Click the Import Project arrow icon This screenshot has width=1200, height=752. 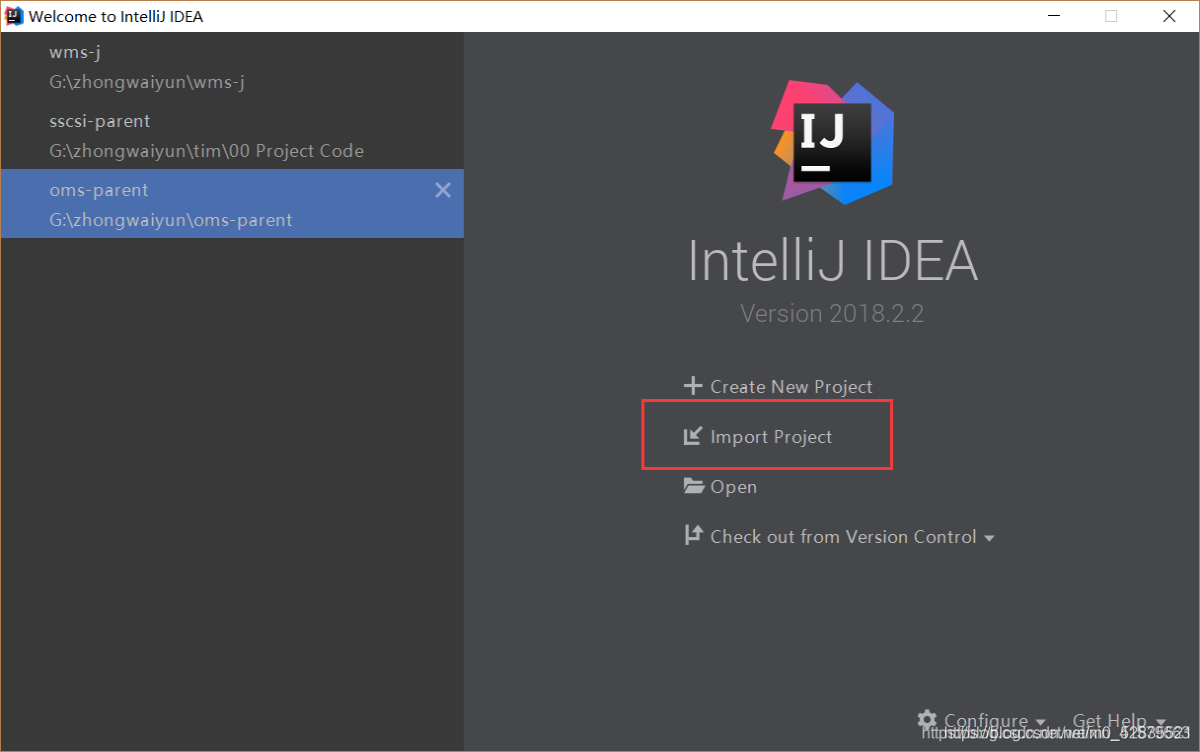point(692,436)
